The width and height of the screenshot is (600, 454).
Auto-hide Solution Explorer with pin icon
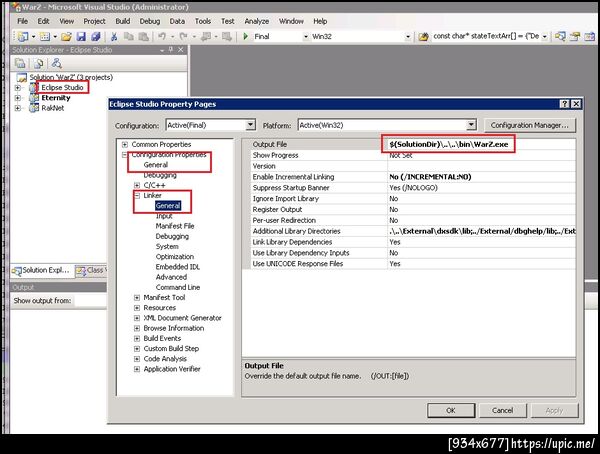click(x=171, y=50)
